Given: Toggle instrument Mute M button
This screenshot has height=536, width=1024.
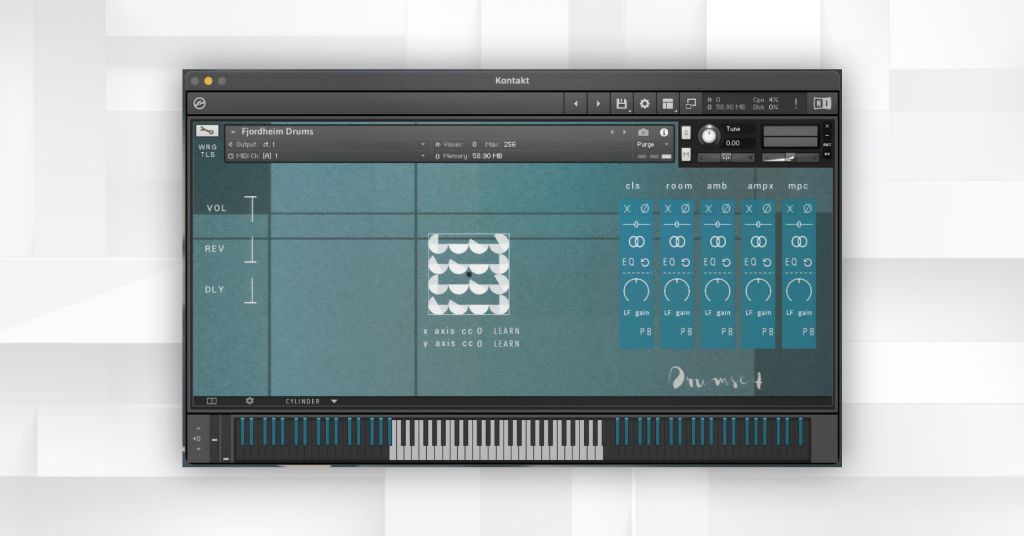Looking at the screenshot, I should pos(686,154).
